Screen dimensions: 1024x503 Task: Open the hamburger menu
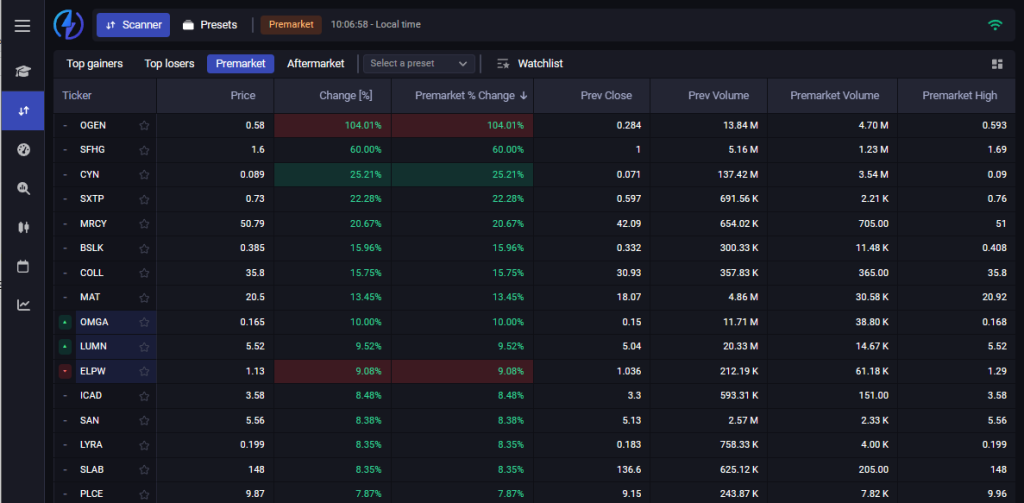pyautogui.click(x=23, y=26)
